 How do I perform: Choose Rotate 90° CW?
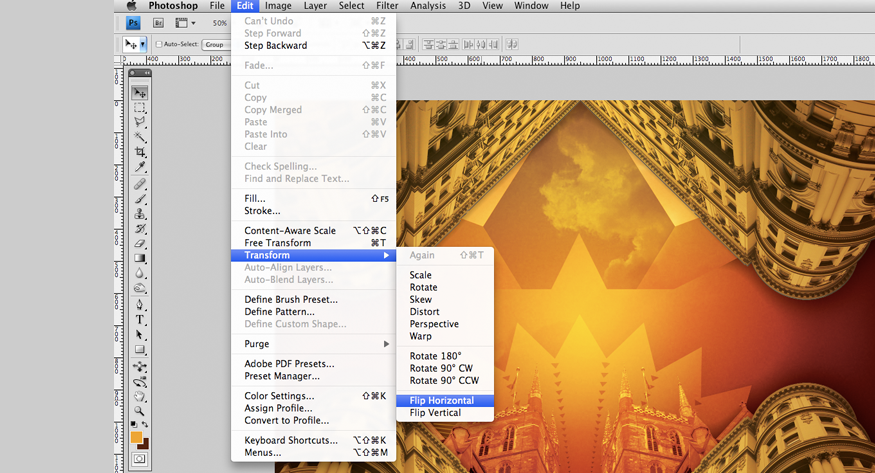(x=445, y=368)
